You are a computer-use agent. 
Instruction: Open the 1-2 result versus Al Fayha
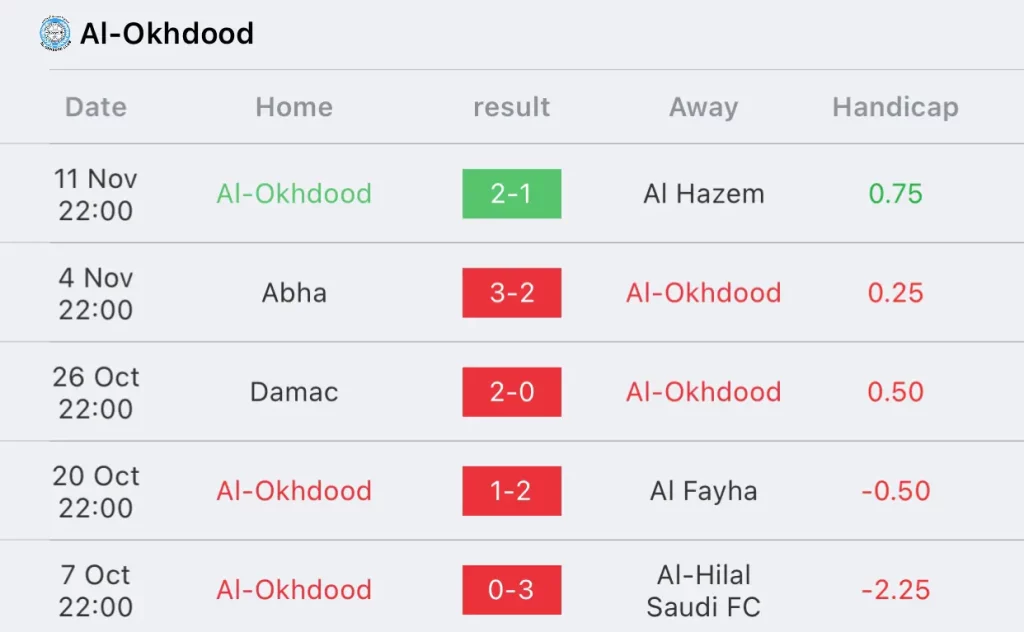pyautogui.click(x=511, y=491)
